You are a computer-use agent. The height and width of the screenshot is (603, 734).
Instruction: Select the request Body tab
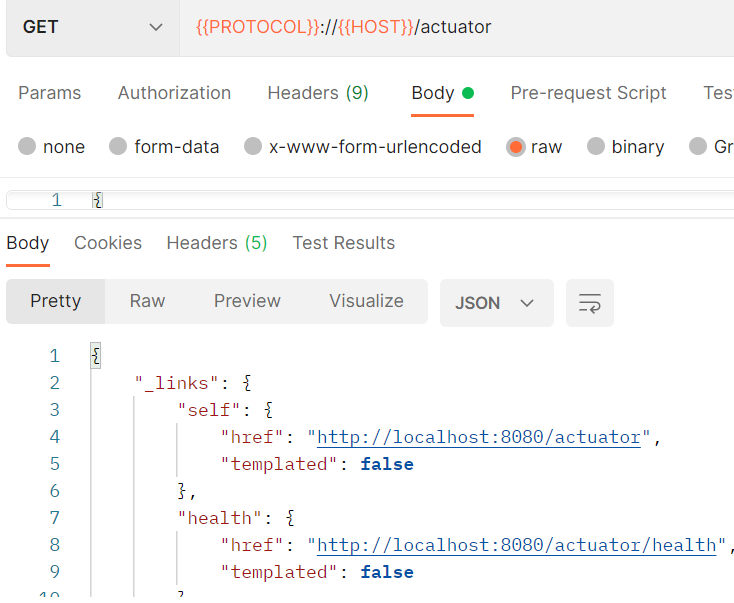442,93
